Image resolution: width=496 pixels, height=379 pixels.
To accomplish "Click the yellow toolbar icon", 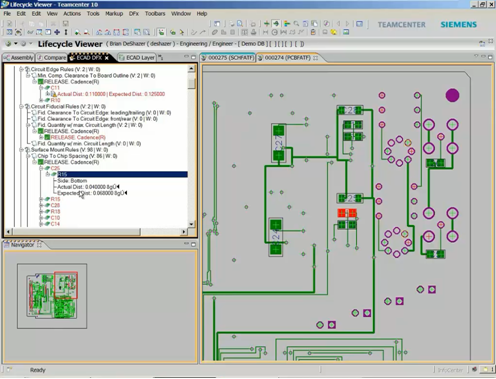I will (334, 32).
